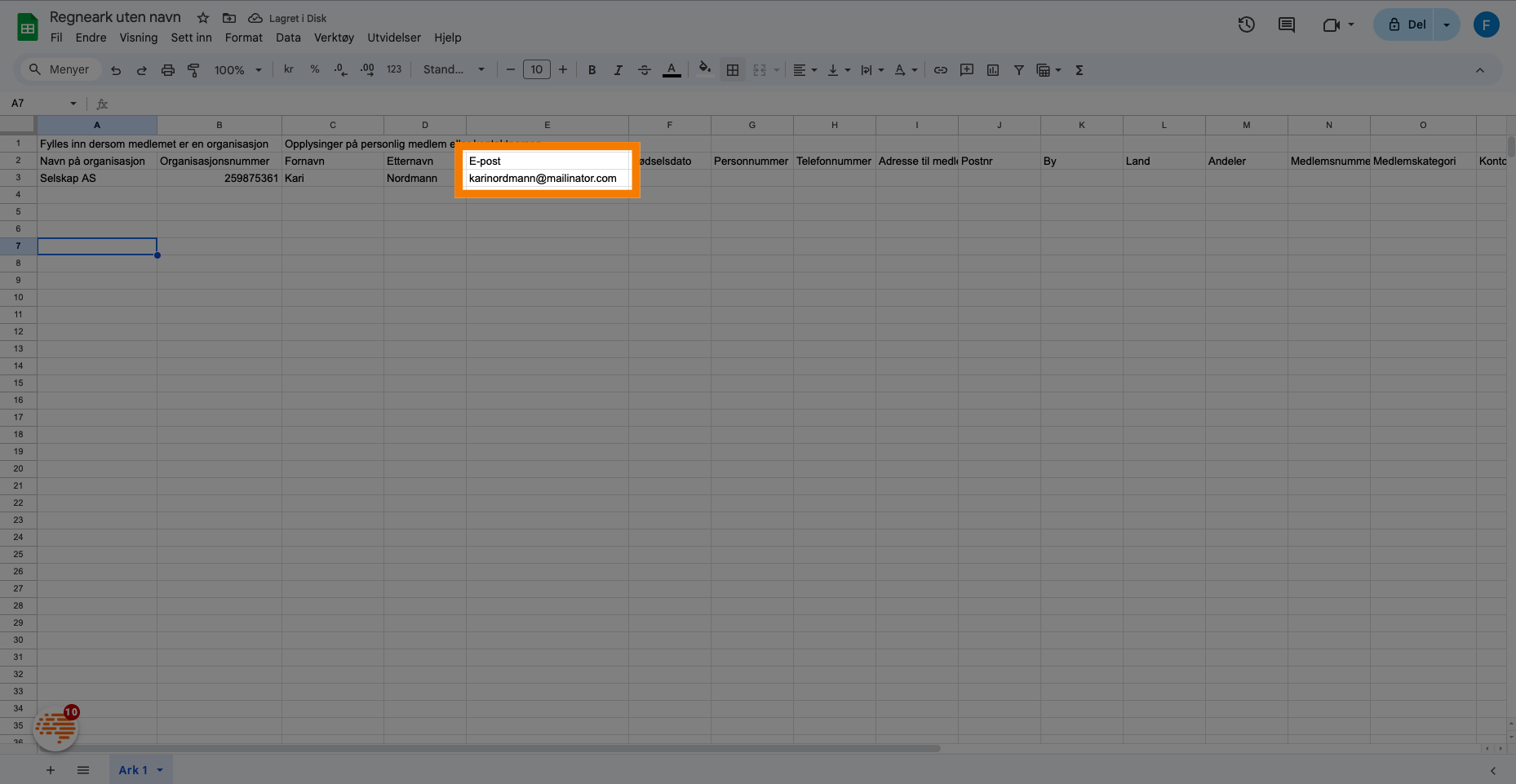Search menus via Menyer box

(x=60, y=70)
